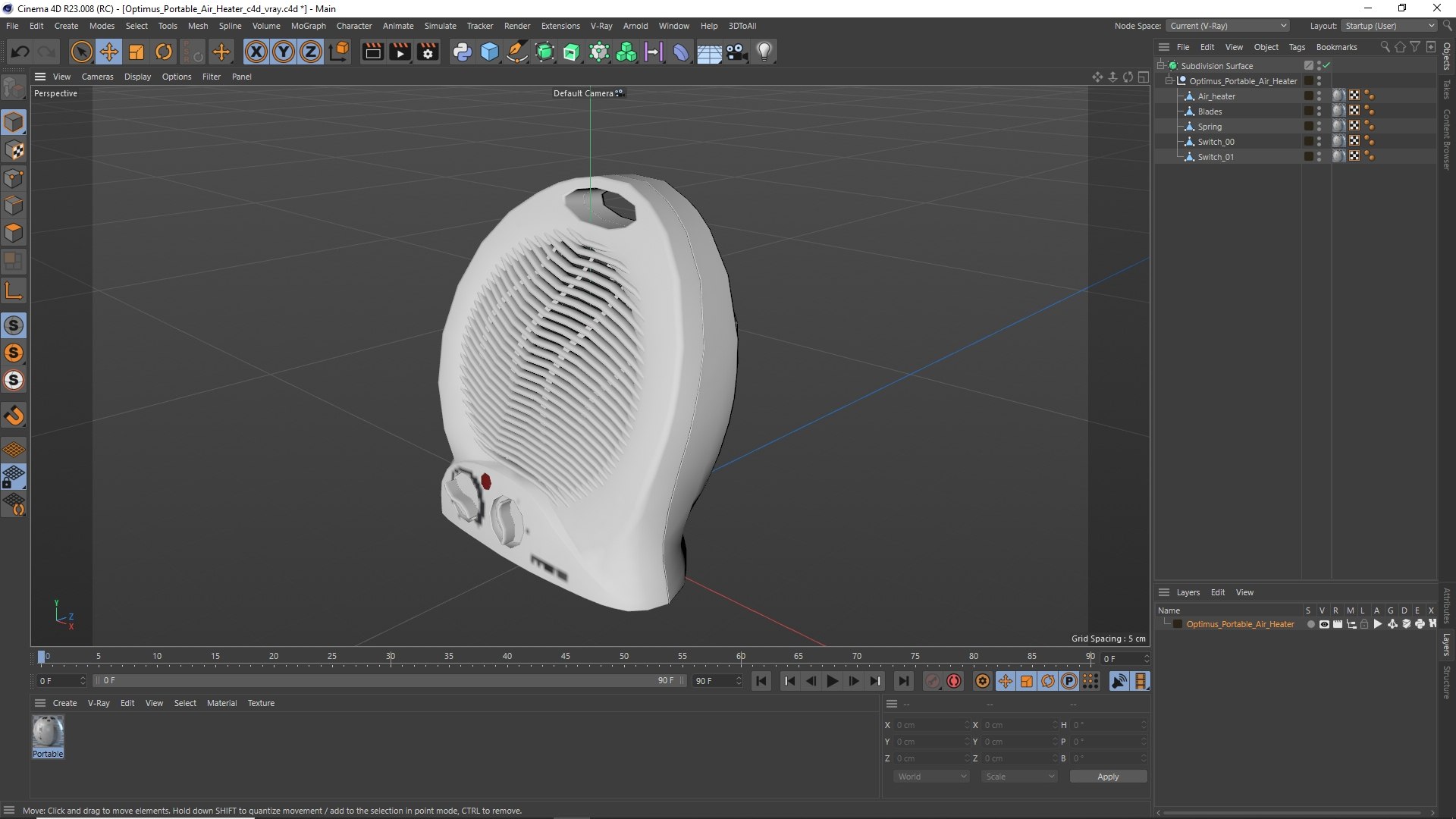This screenshot has width=1456, height=819.
Task: Open Objects panel hamburger menu
Action: click(1163, 47)
